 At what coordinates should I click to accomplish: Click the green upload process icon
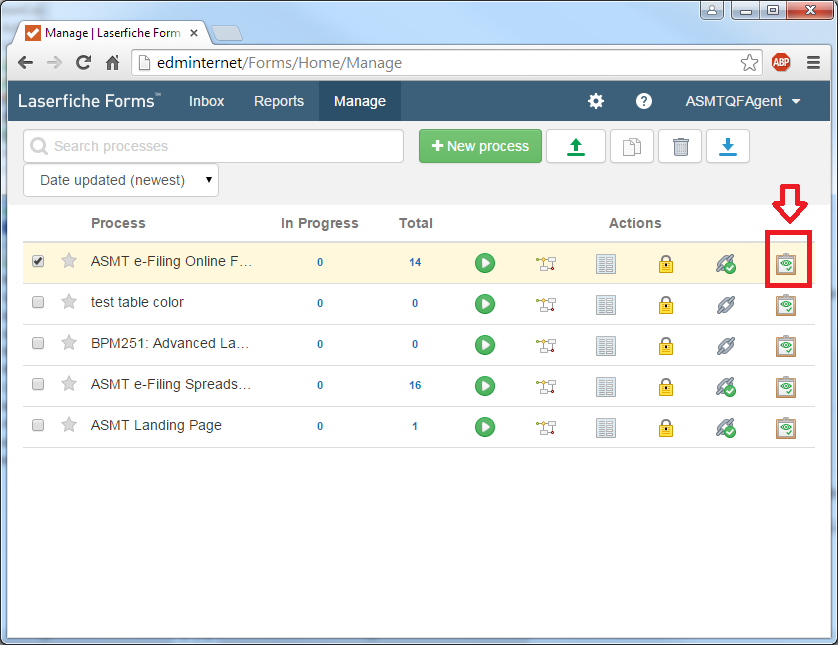point(575,147)
